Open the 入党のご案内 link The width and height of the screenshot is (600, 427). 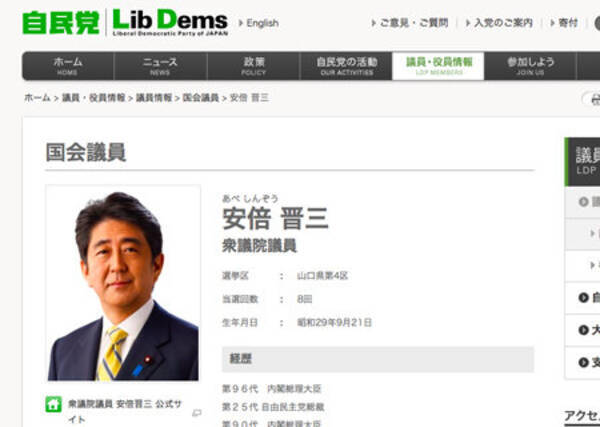click(503, 23)
